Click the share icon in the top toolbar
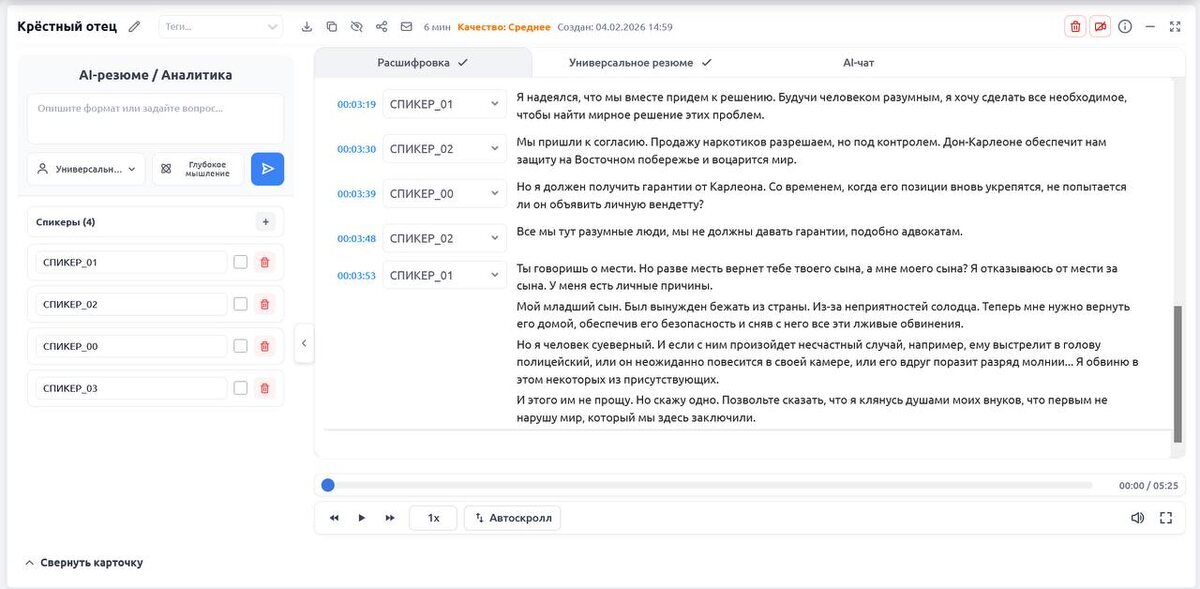 382,27
